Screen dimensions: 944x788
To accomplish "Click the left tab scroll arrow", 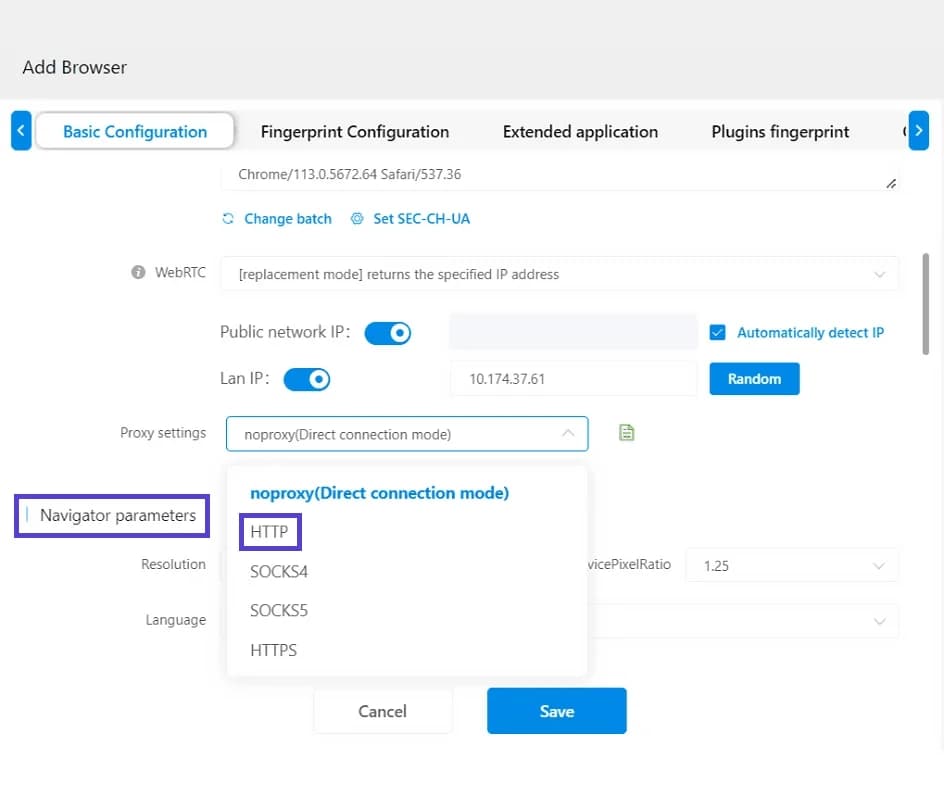I will click(21, 131).
